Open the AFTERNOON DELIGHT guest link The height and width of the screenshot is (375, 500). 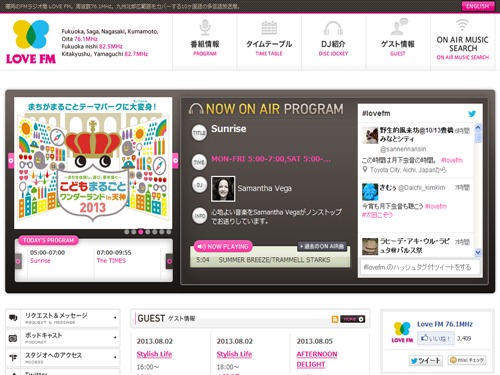coord(317,359)
